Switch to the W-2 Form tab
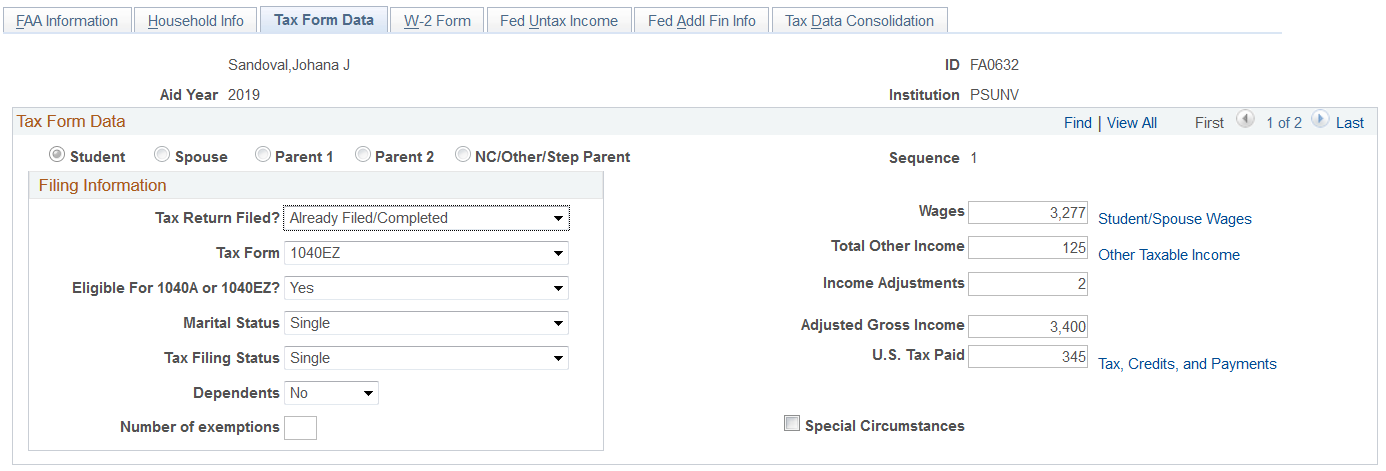 coord(437,21)
